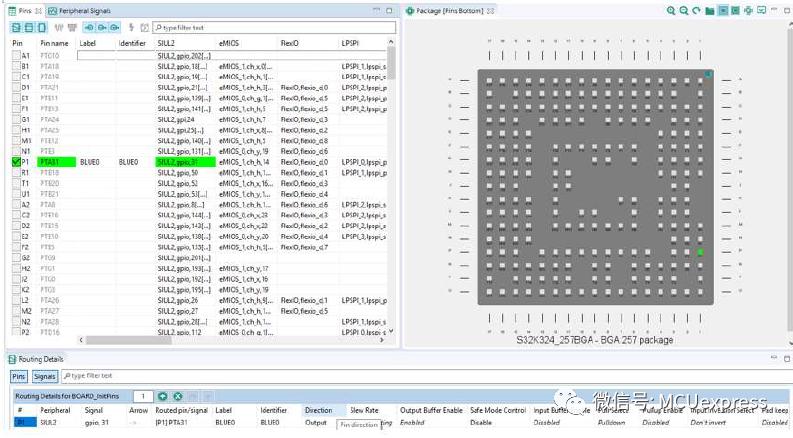Screen dimensions: 793x438
Task: Switch to the Pins tab
Action: (x=25, y=11)
